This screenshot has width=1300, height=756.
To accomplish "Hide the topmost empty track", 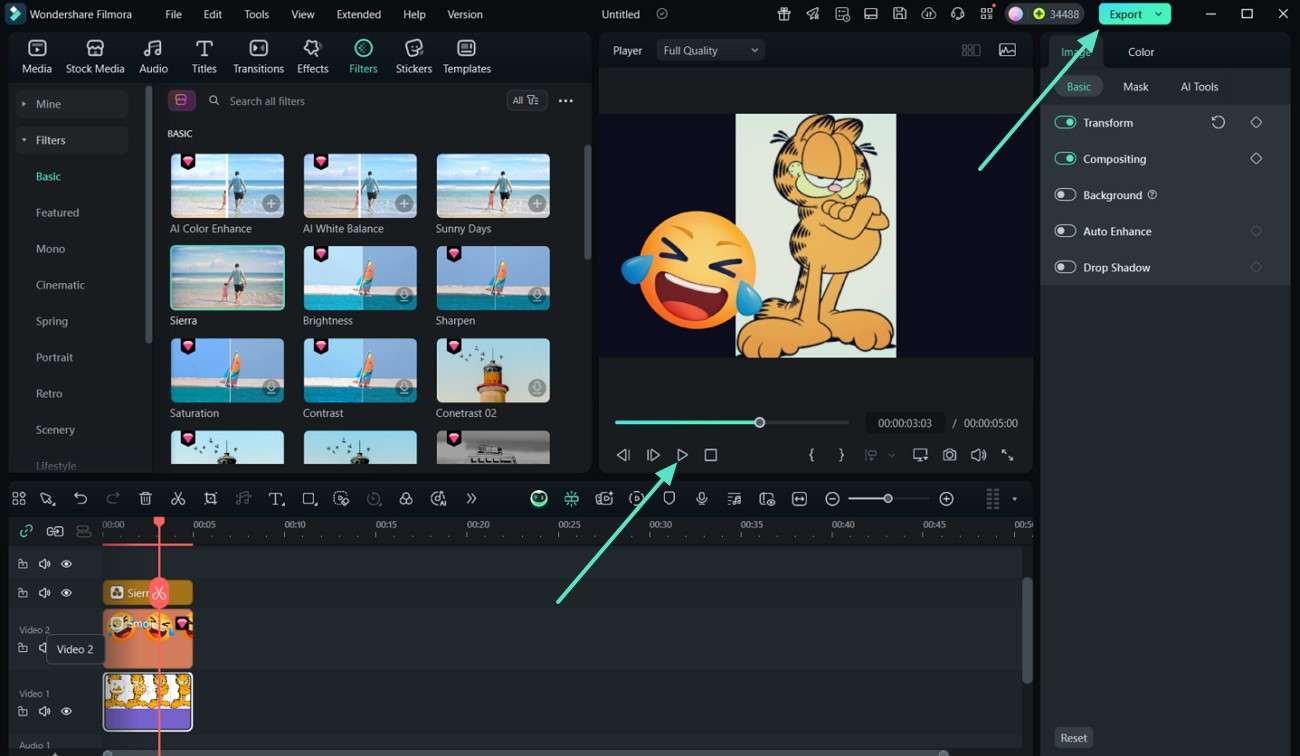I will coord(67,564).
